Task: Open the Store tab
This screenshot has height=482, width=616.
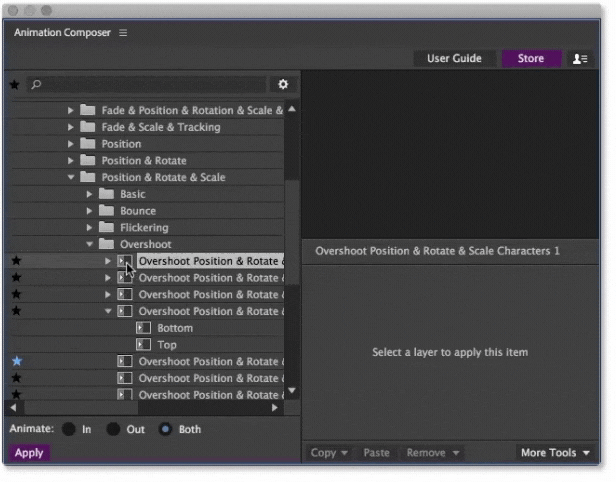Action: pos(531,59)
